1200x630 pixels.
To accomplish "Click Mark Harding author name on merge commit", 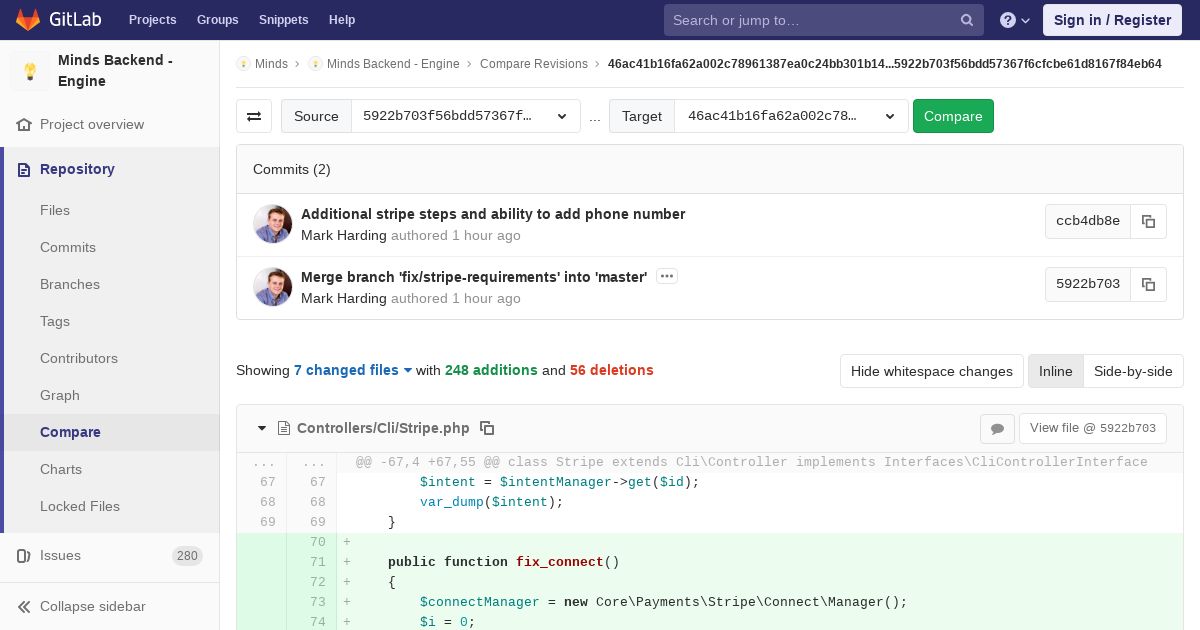I will click(x=344, y=298).
